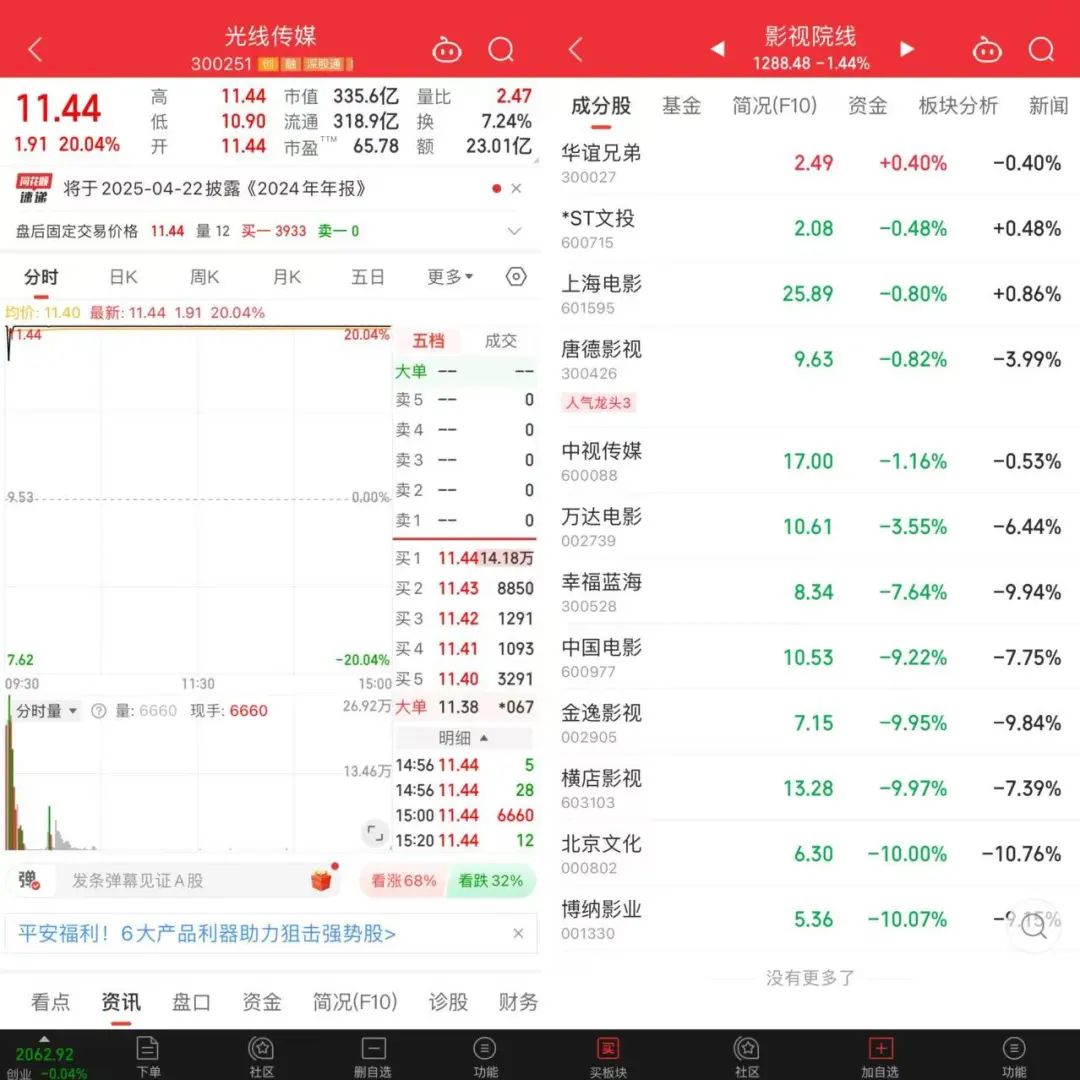This screenshot has width=1080, height=1080.
Task: Tap 下单 order icon
Action: pos(148,1056)
